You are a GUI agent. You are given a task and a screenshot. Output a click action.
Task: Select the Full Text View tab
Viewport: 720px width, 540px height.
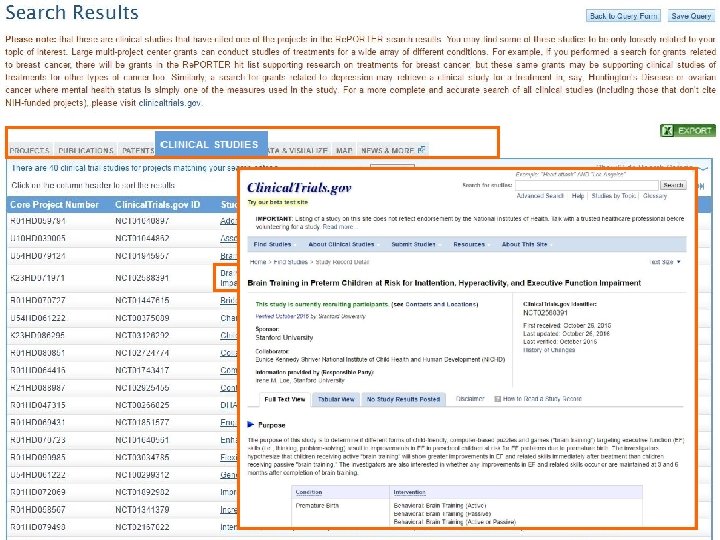pos(285,399)
